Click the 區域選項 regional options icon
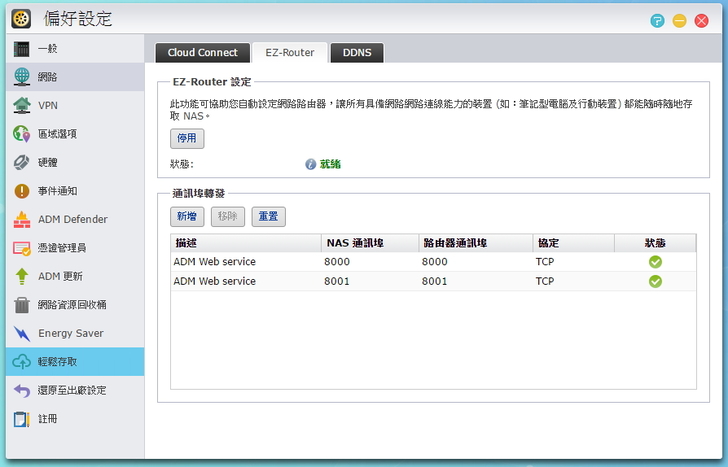Screen dimensions: 728x467 pyautogui.click(x=22, y=134)
